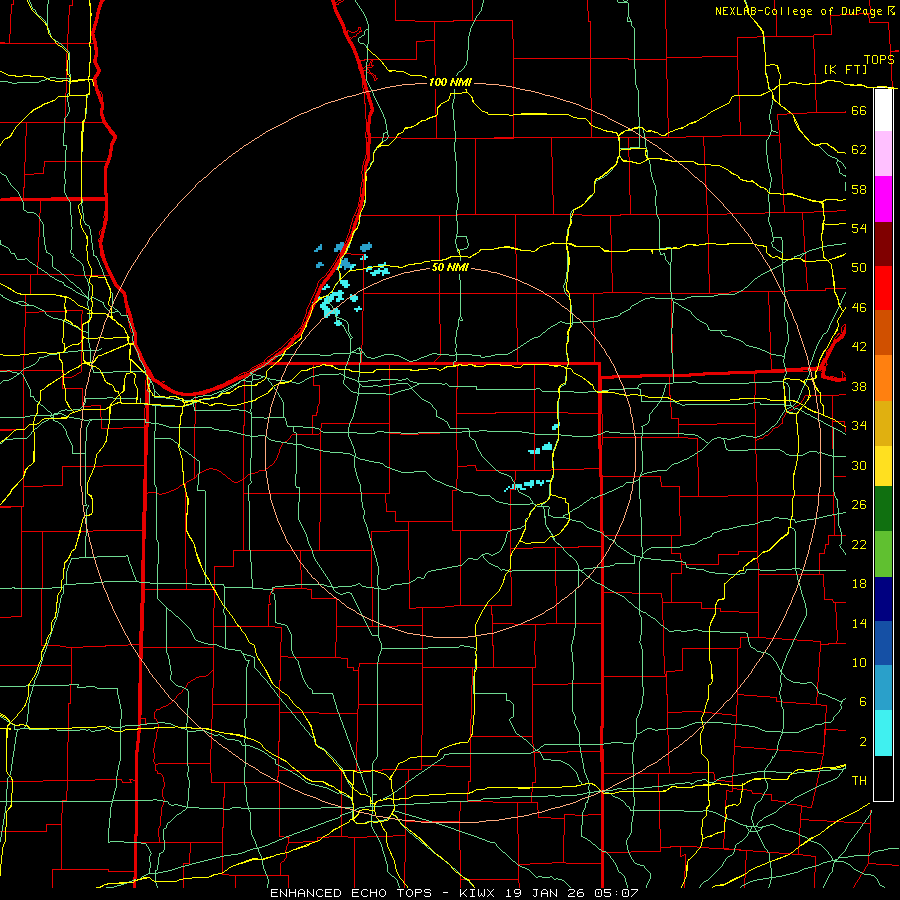Click the legend value 18
Image resolution: width=900 pixels, height=900 pixels.
point(859,584)
